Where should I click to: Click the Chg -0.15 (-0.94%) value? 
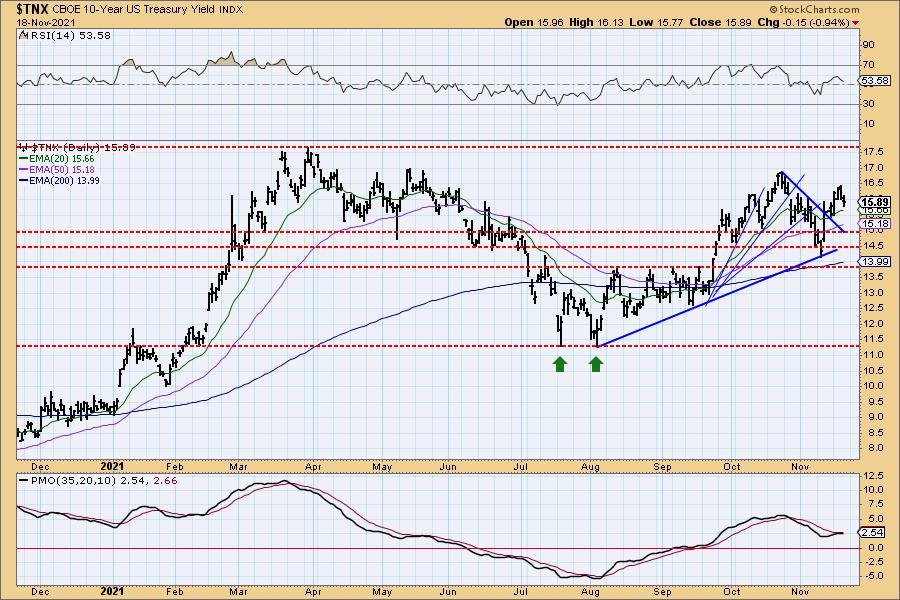[803, 22]
